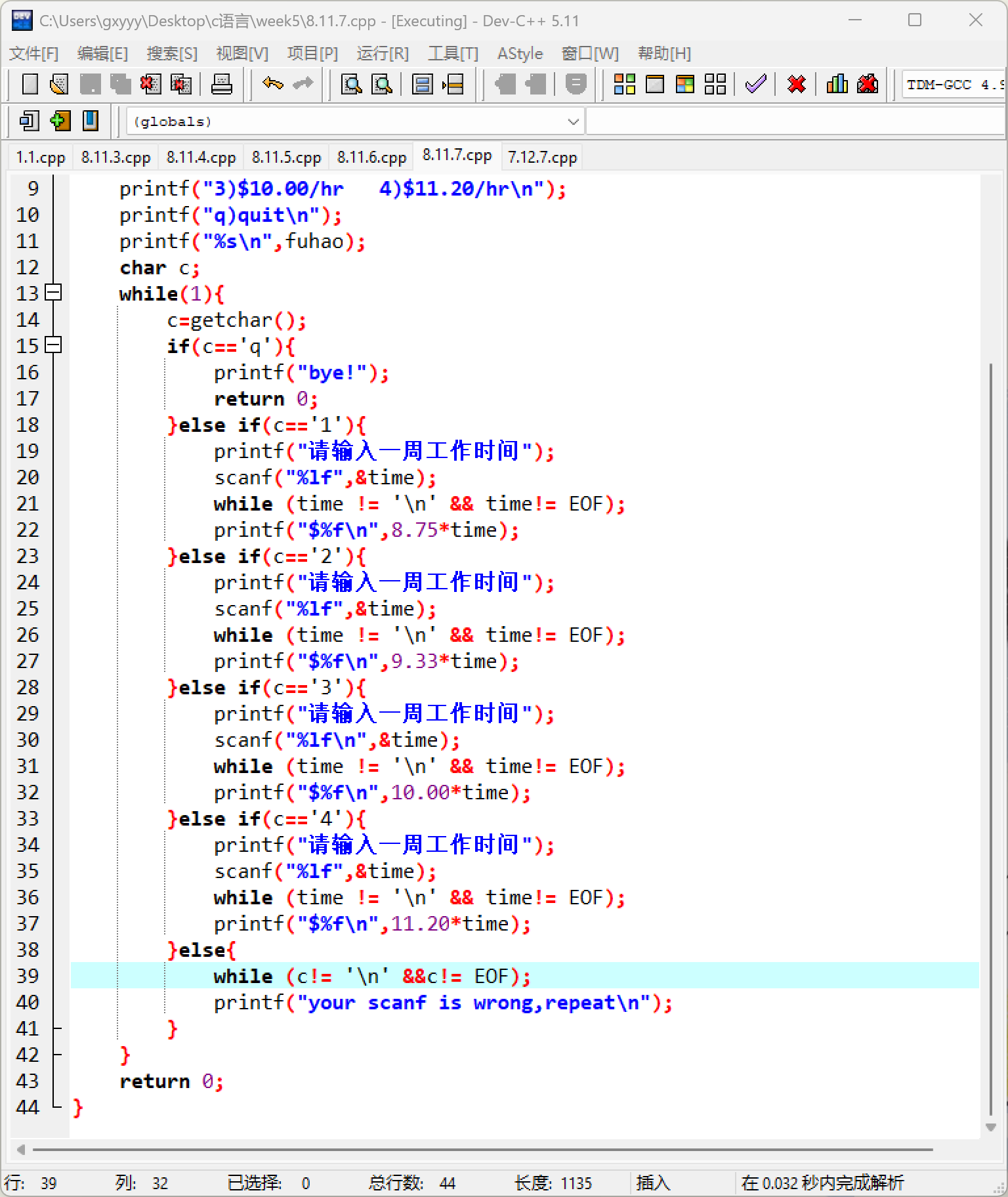
Task: Click '总行数: 44' in the status bar
Action: click(x=412, y=1183)
